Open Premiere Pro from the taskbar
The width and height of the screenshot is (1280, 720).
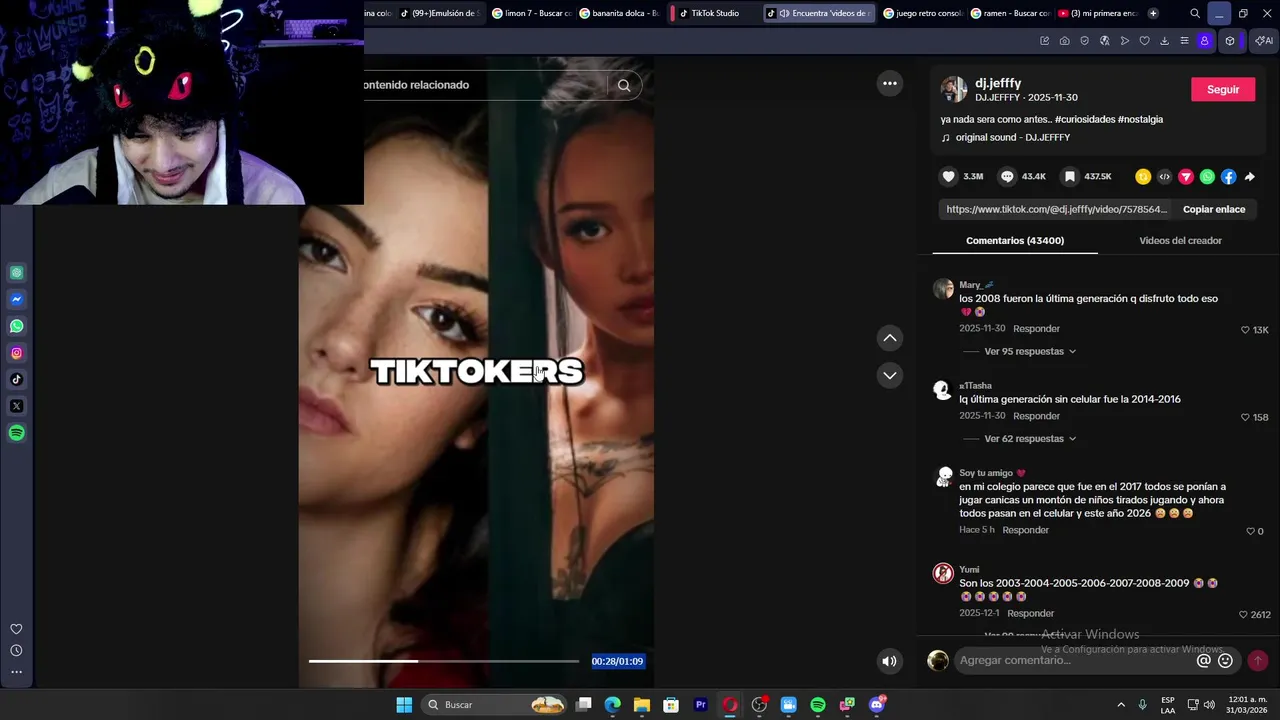coord(701,705)
